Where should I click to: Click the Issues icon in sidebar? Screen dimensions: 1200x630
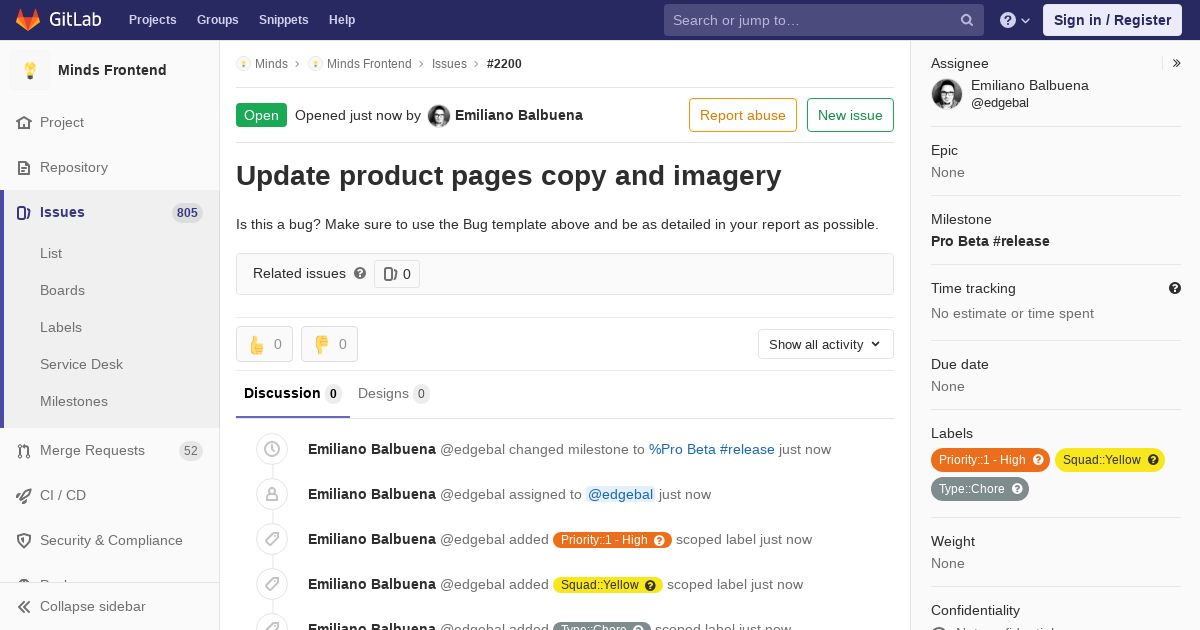(24, 213)
